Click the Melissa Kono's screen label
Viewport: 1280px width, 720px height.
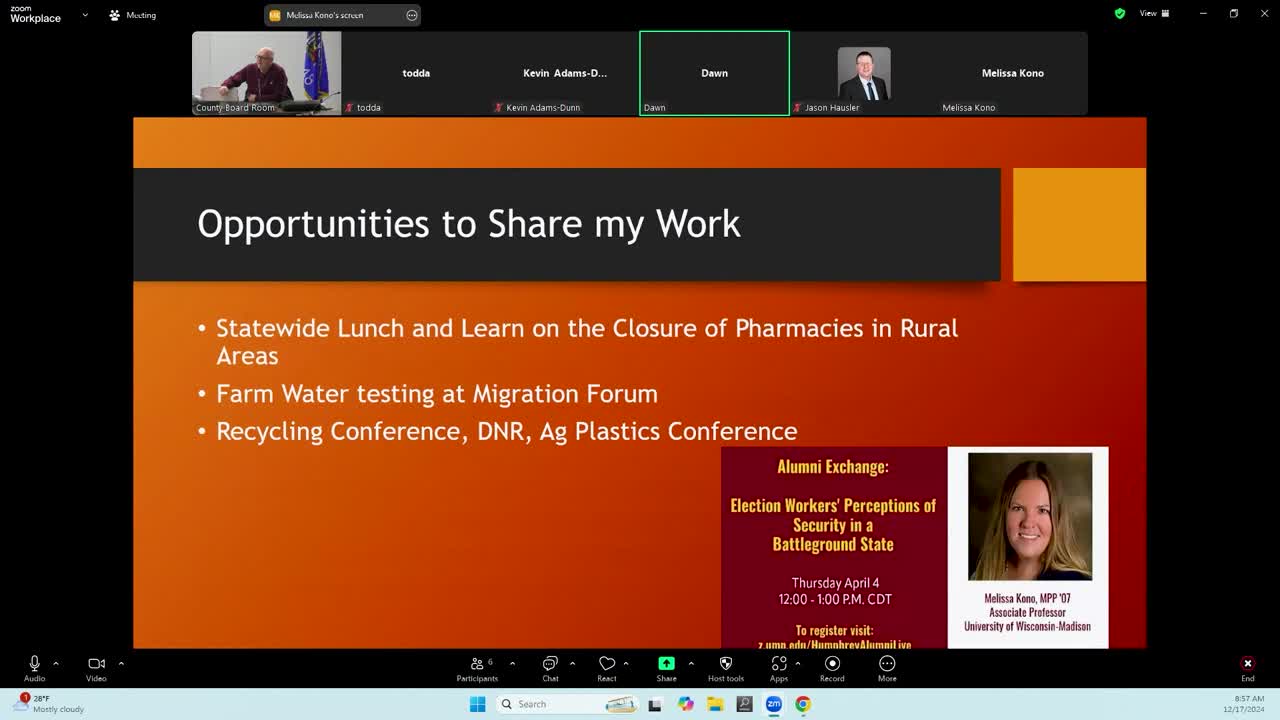(325, 15)
